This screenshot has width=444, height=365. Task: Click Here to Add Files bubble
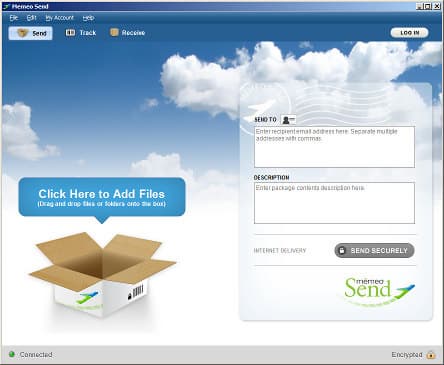pyautogui.click(x=102, y=197)
